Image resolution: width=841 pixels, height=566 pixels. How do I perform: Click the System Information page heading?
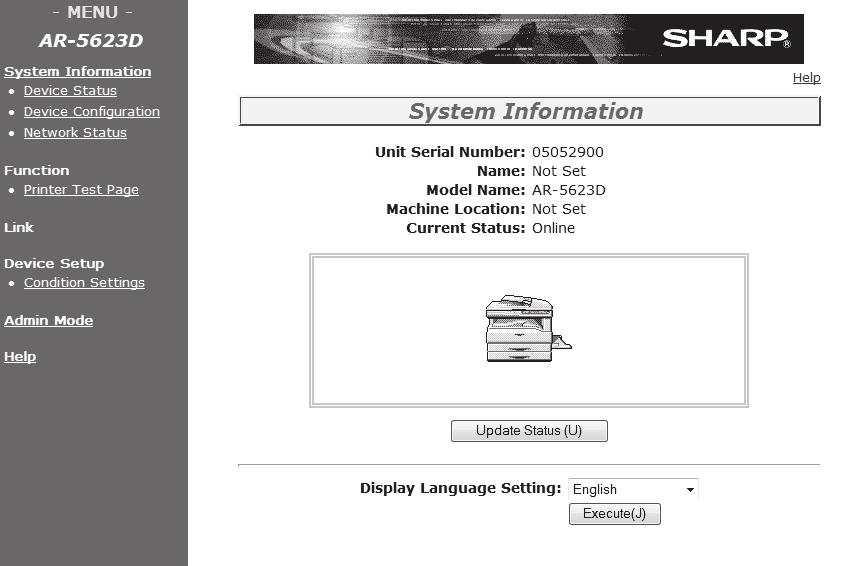point(526,112)
